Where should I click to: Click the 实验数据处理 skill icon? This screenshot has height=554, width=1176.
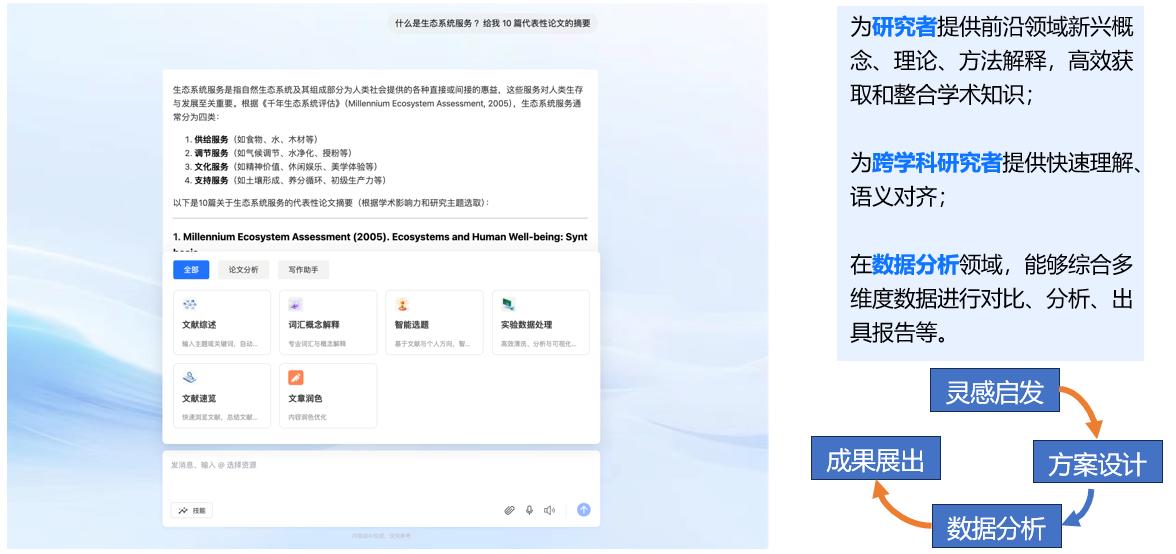(x=509, y=304)
